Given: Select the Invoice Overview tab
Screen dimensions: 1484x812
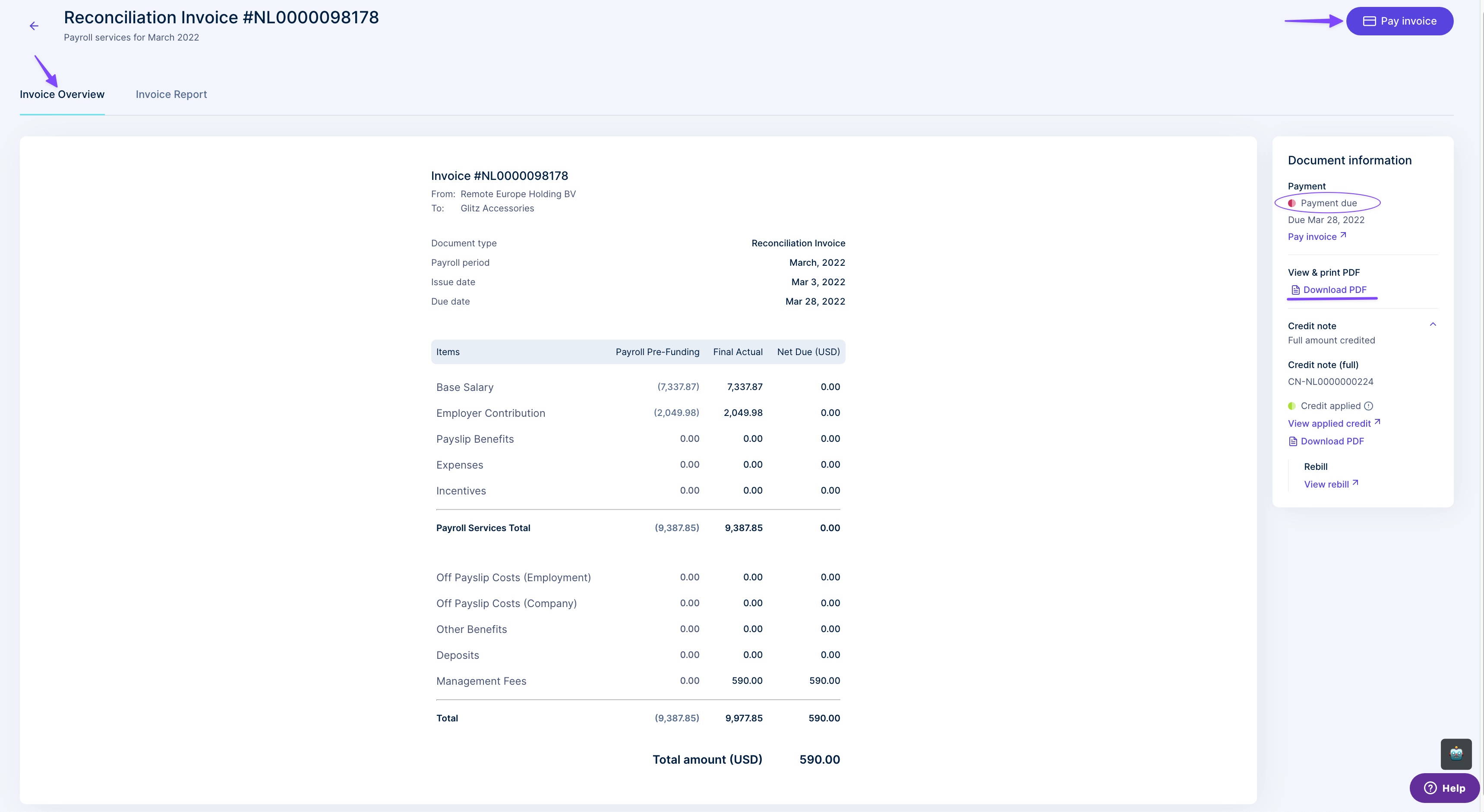Looking at the screenshot, I should point(62,94).
